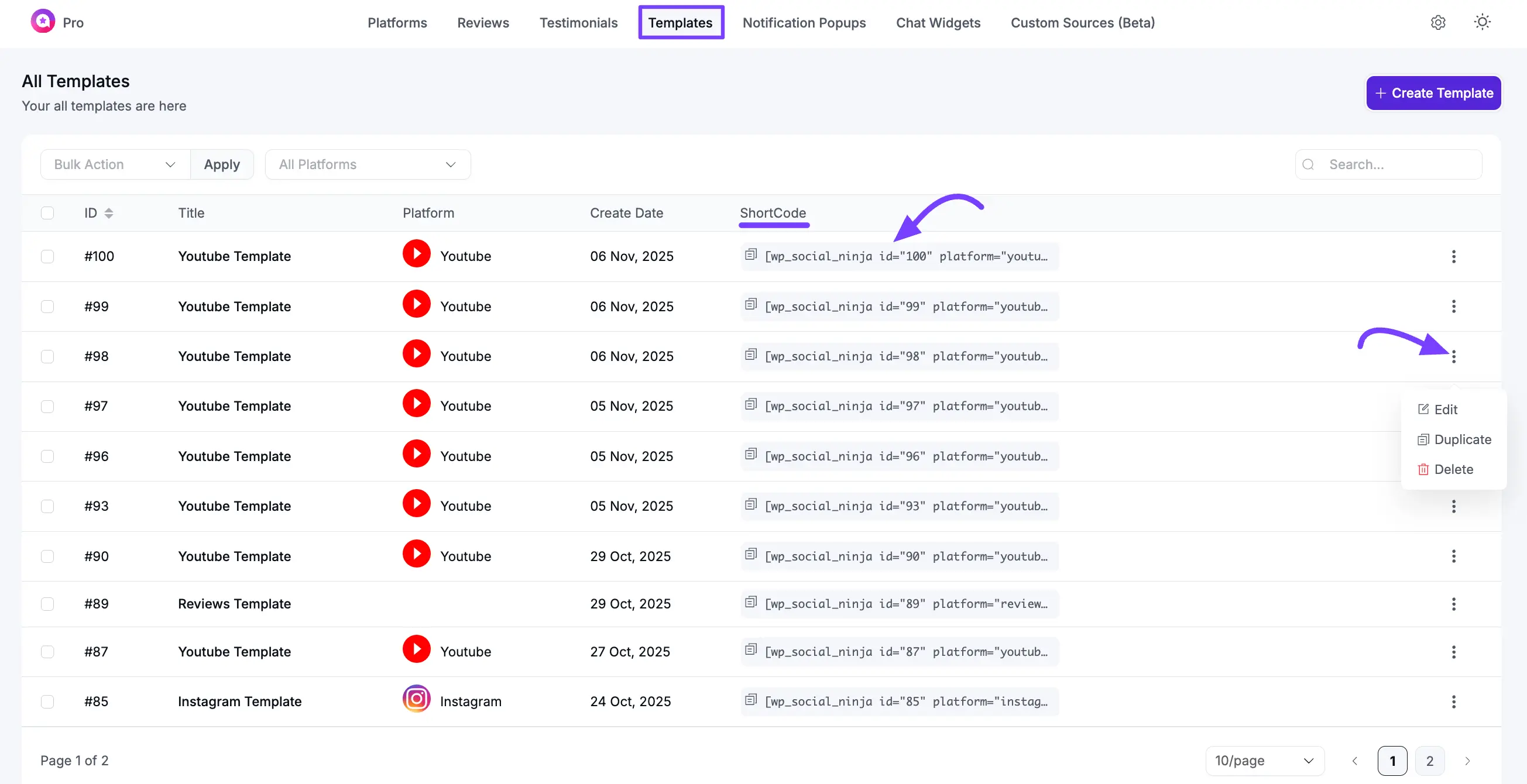Tick the checkbox for Reviews Template #89
This screenshot has height=784, width=1527.
tap(47, 604)
